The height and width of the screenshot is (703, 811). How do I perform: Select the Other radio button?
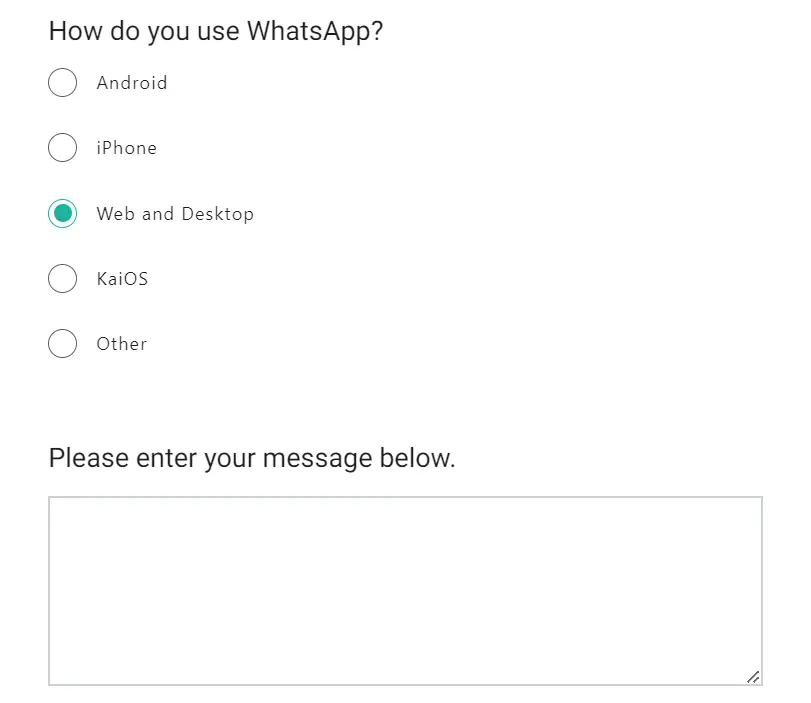pyautogui.click(x=62, y=343)
